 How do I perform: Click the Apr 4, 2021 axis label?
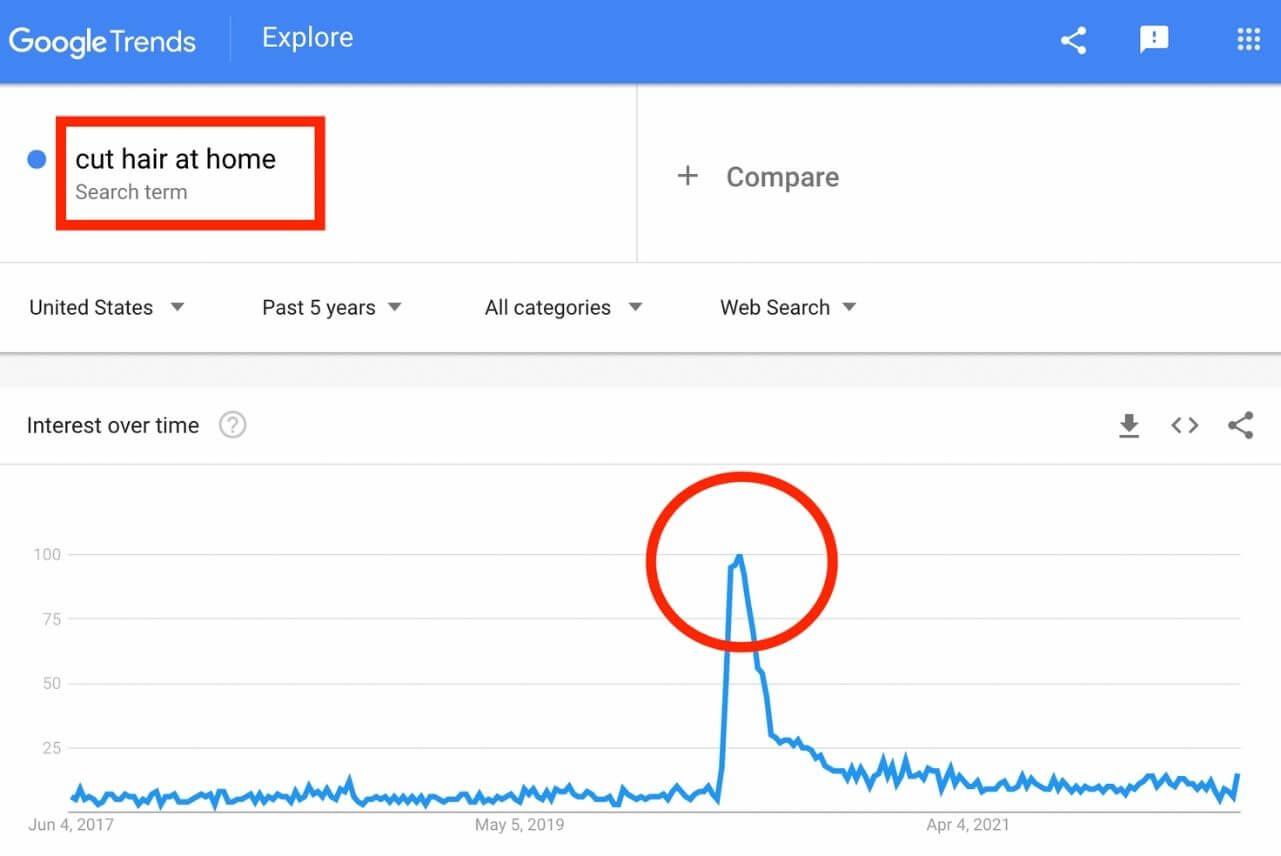coord(968,825)
